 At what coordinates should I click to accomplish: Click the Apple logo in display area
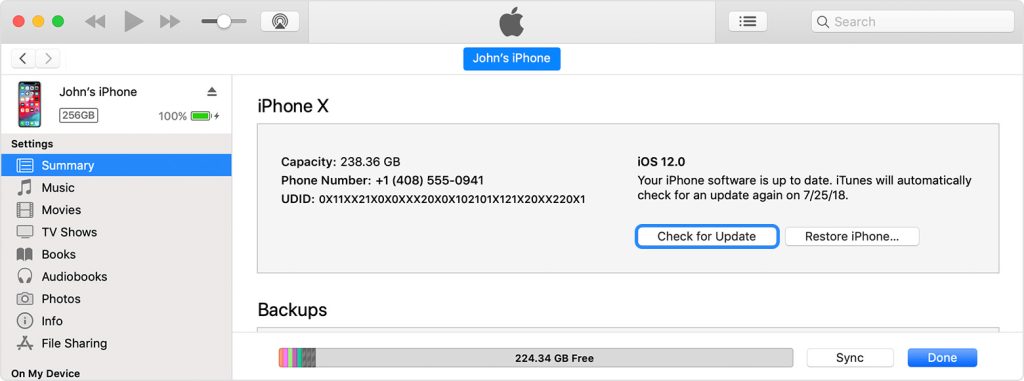[511, 22]
